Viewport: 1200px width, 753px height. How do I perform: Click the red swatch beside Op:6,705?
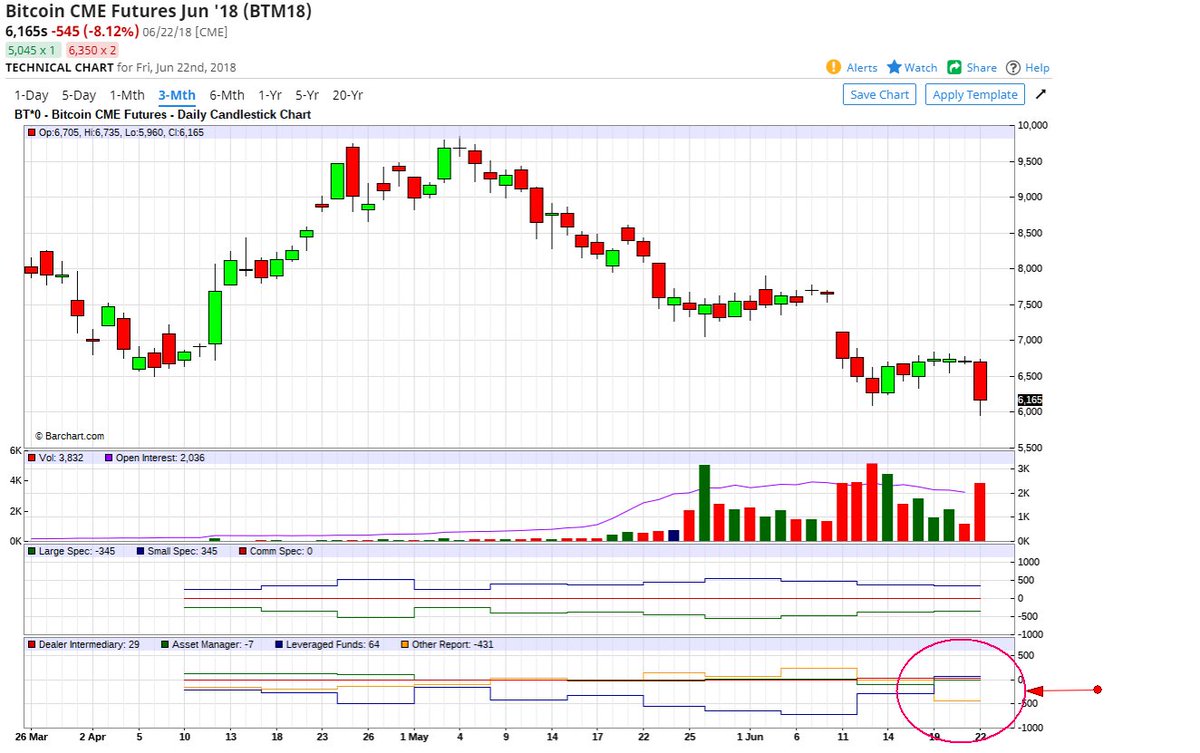(32, 132)
